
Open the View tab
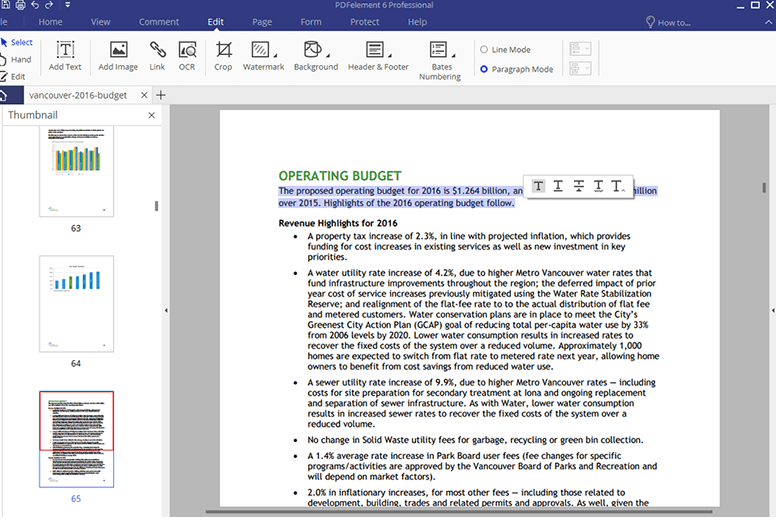[100, 22]
